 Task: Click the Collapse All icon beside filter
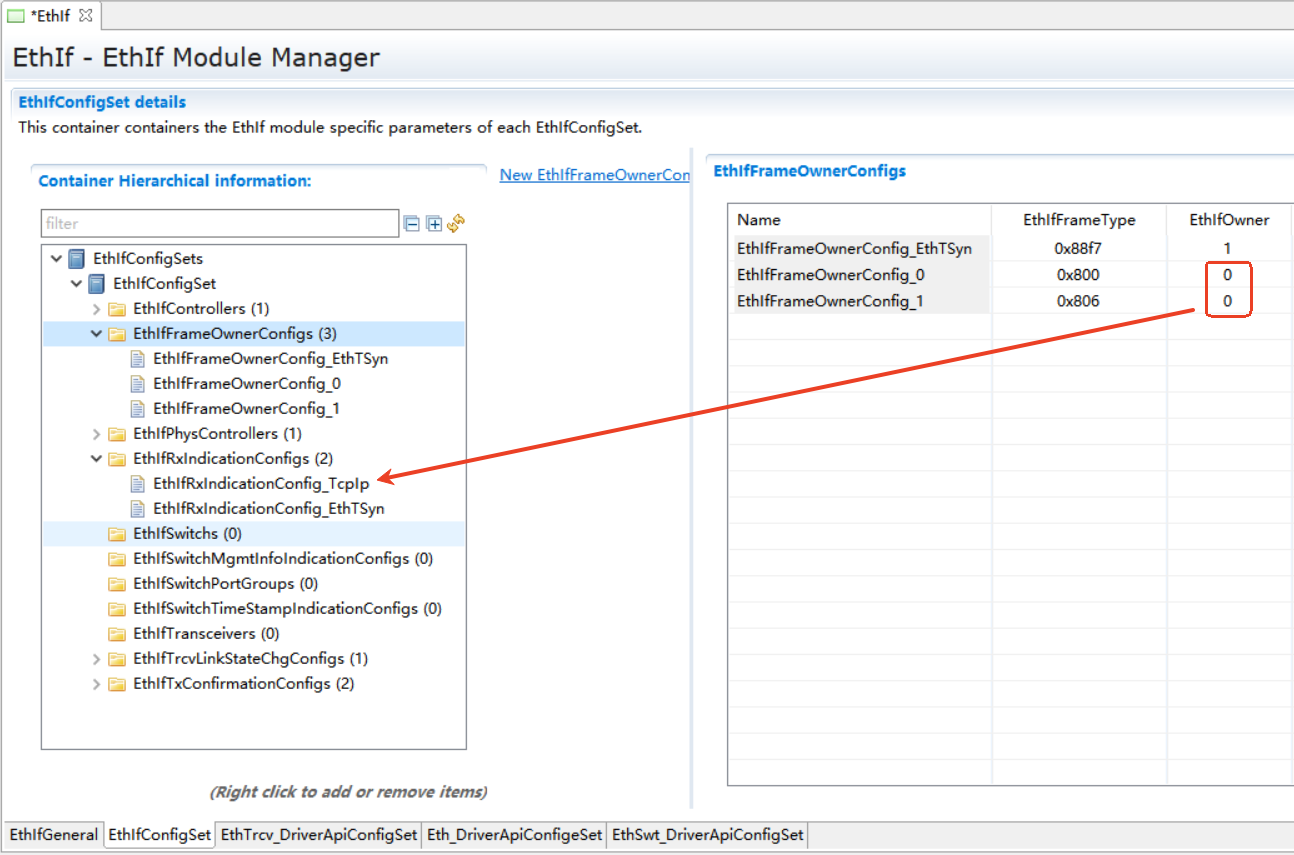412,224
